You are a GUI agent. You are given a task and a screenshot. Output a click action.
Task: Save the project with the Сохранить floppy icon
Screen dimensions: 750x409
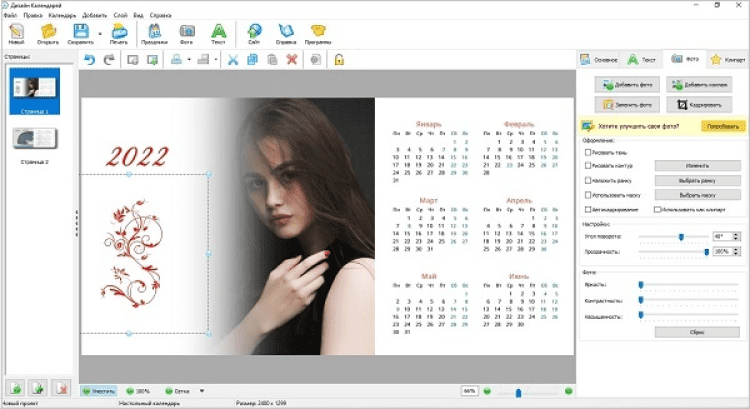tap(80, 32)
